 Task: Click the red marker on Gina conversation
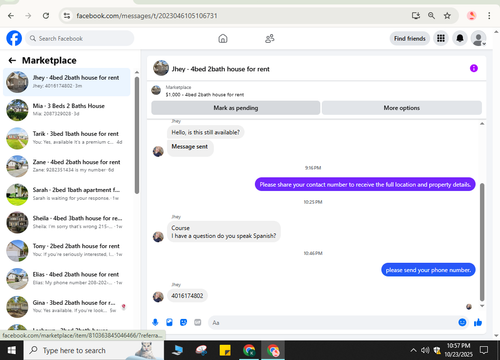coord(124,306)
